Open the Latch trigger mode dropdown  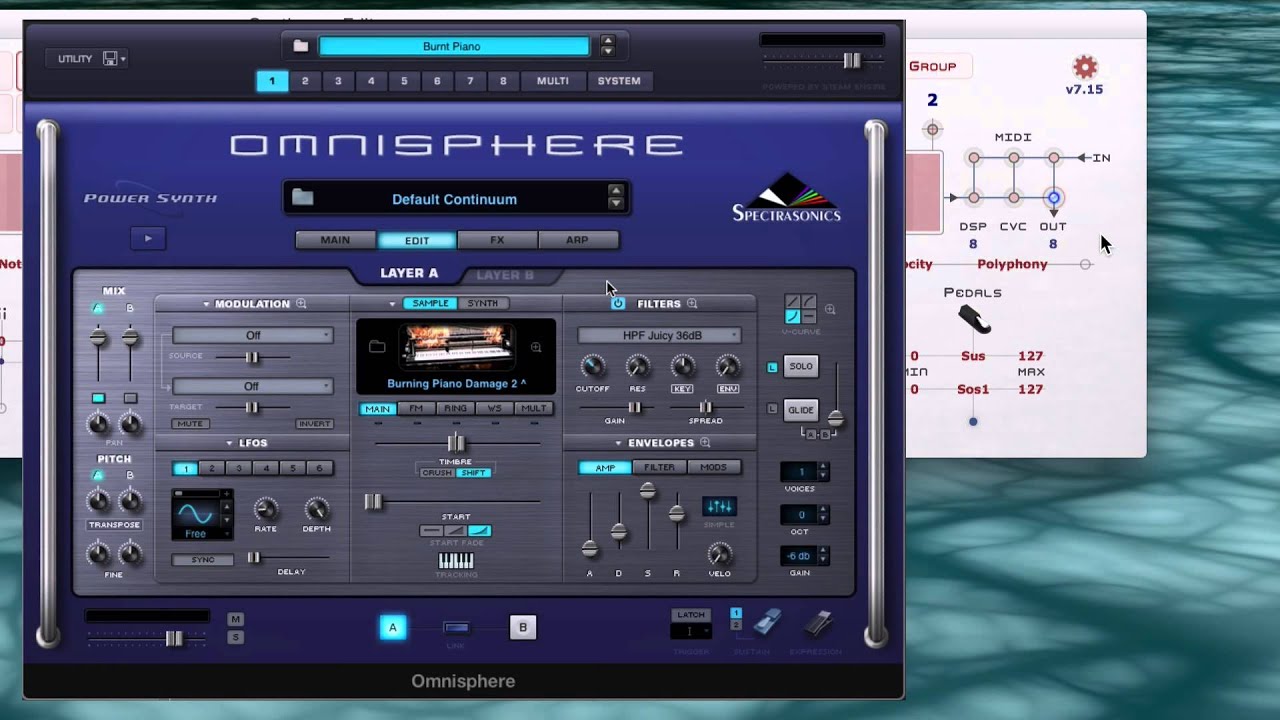[x=690, y=631]
